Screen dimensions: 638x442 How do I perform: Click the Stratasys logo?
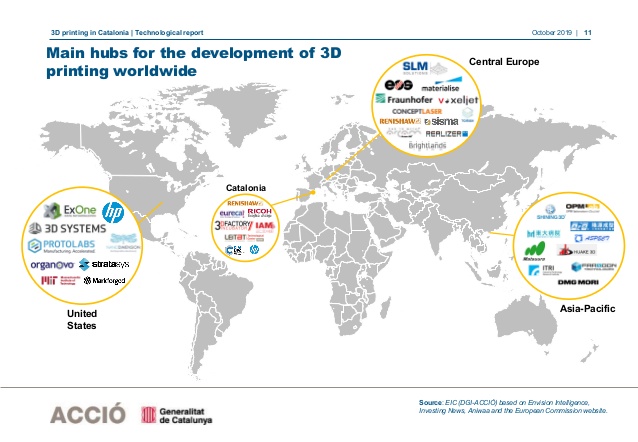pyautogui.click(x=104, y=264)
